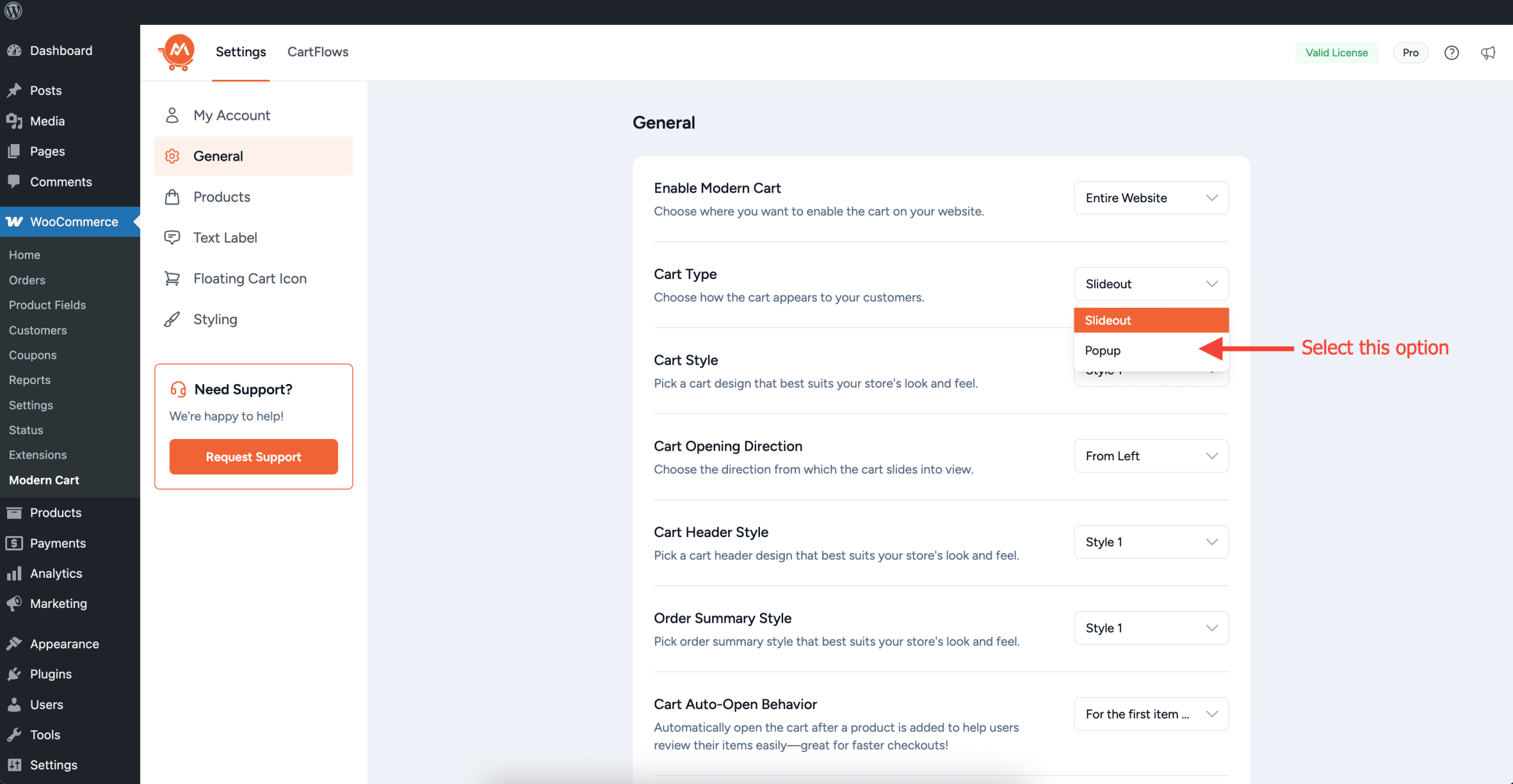The image size is (1513, 784).
Task: Open the Floating Cart Icon settings section
Action: coord(254,278)
